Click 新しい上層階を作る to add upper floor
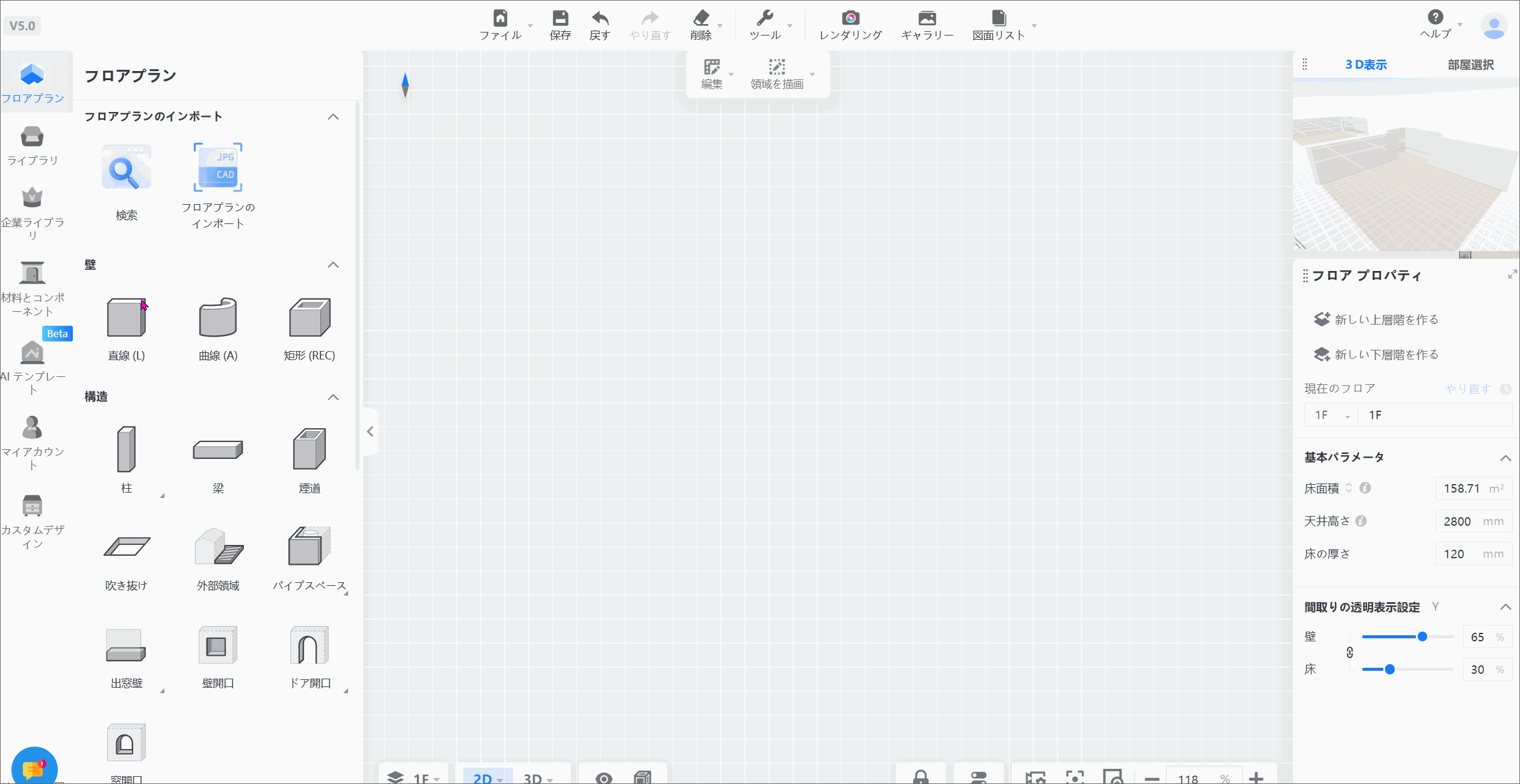Viewport: 1520px width, 784px height. (x=1376, y=319)
